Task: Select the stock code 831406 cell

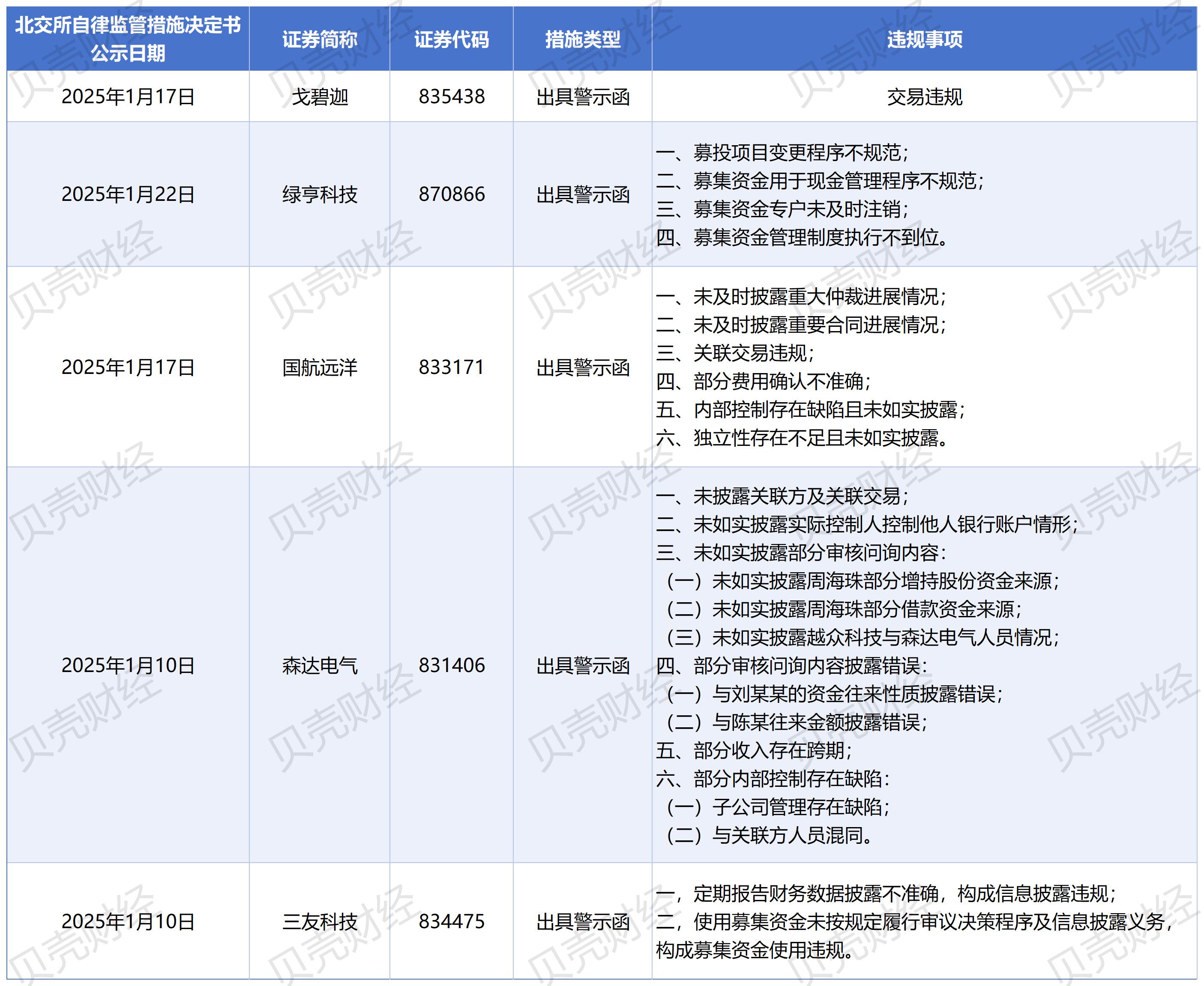Action: coord(452,665)
